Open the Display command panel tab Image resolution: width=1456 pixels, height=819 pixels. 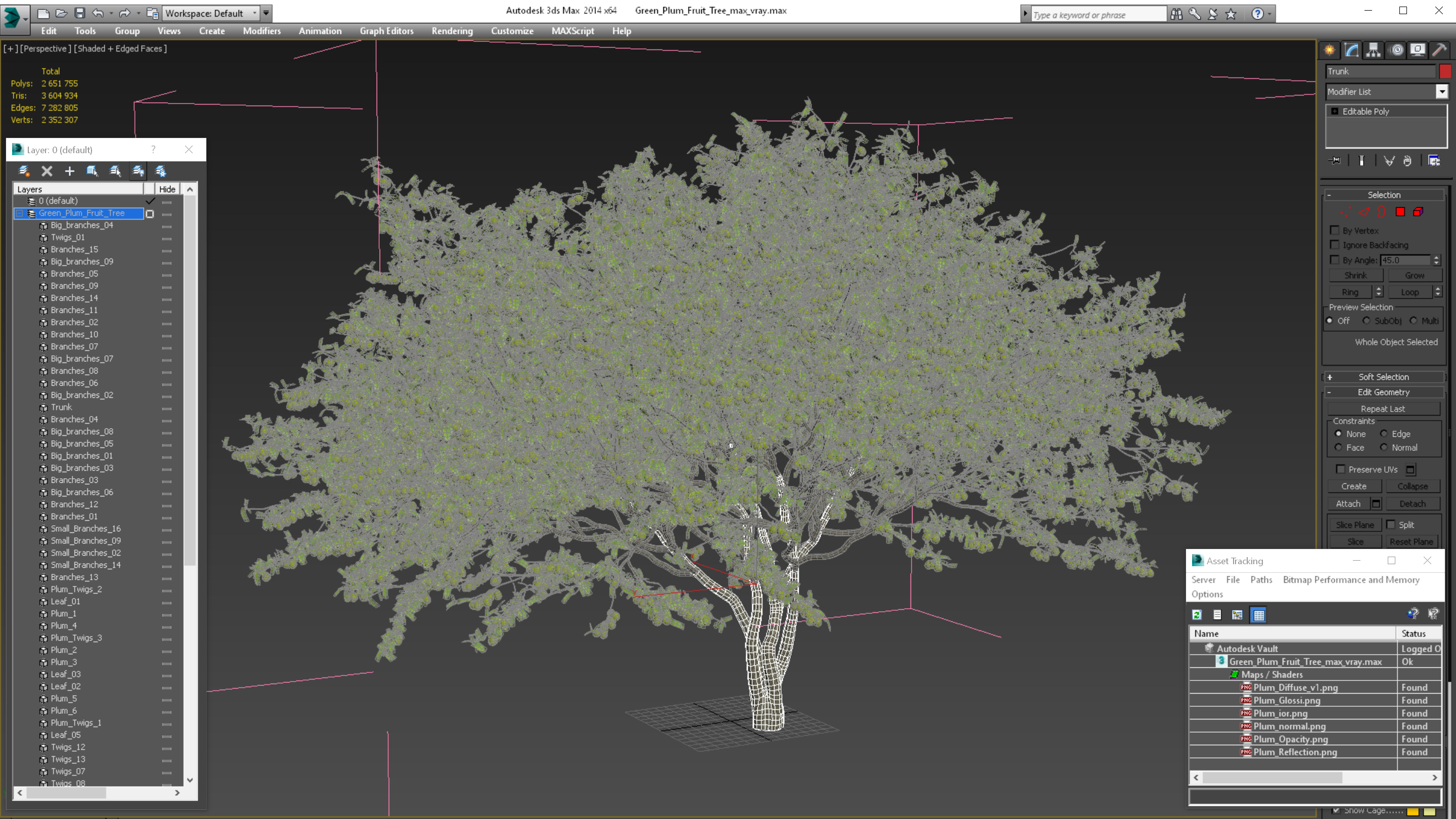[1418, 51]
